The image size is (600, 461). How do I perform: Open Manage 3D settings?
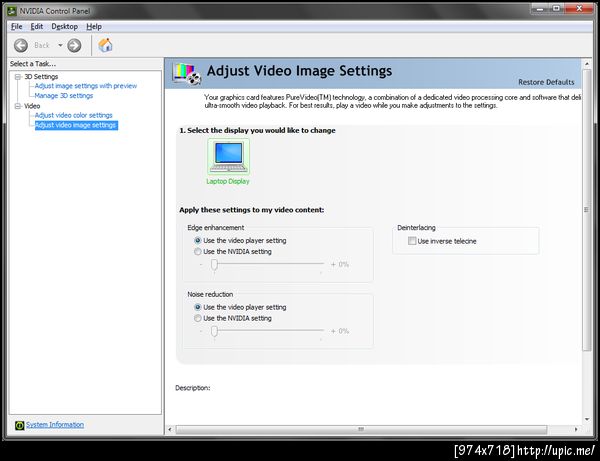[64, 96]
